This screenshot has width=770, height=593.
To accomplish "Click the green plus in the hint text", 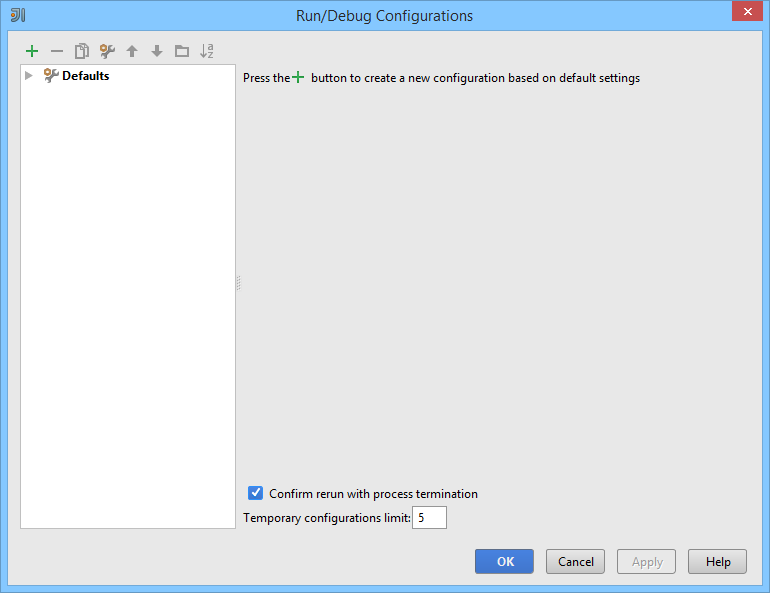I will tap(298, 77).
